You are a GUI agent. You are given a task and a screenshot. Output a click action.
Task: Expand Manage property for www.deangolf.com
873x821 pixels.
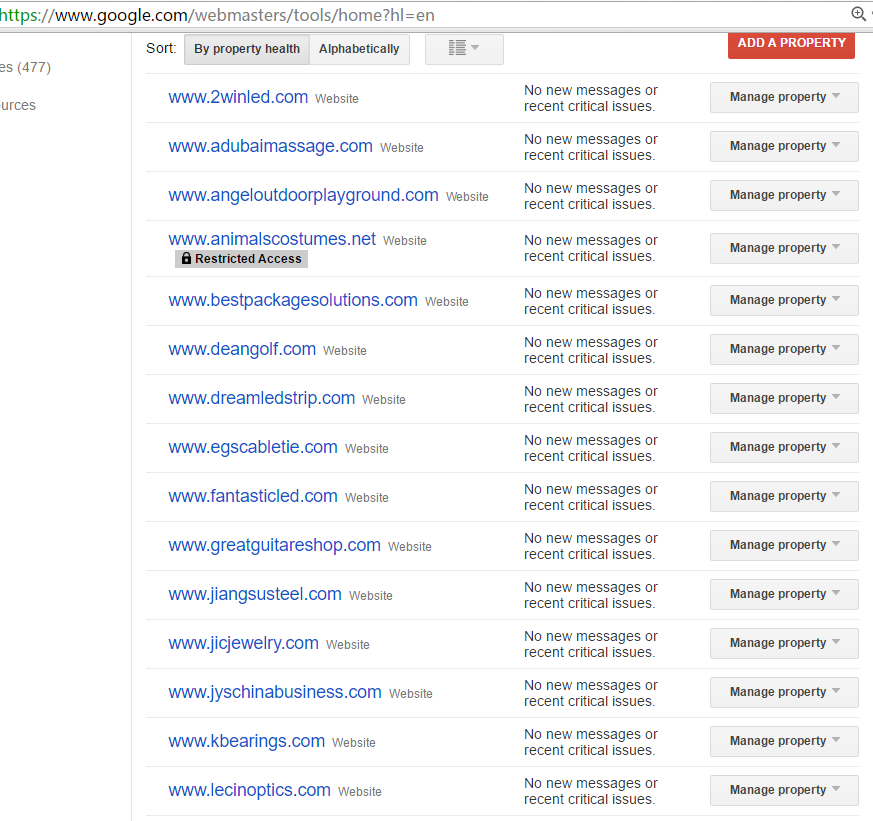784,350
